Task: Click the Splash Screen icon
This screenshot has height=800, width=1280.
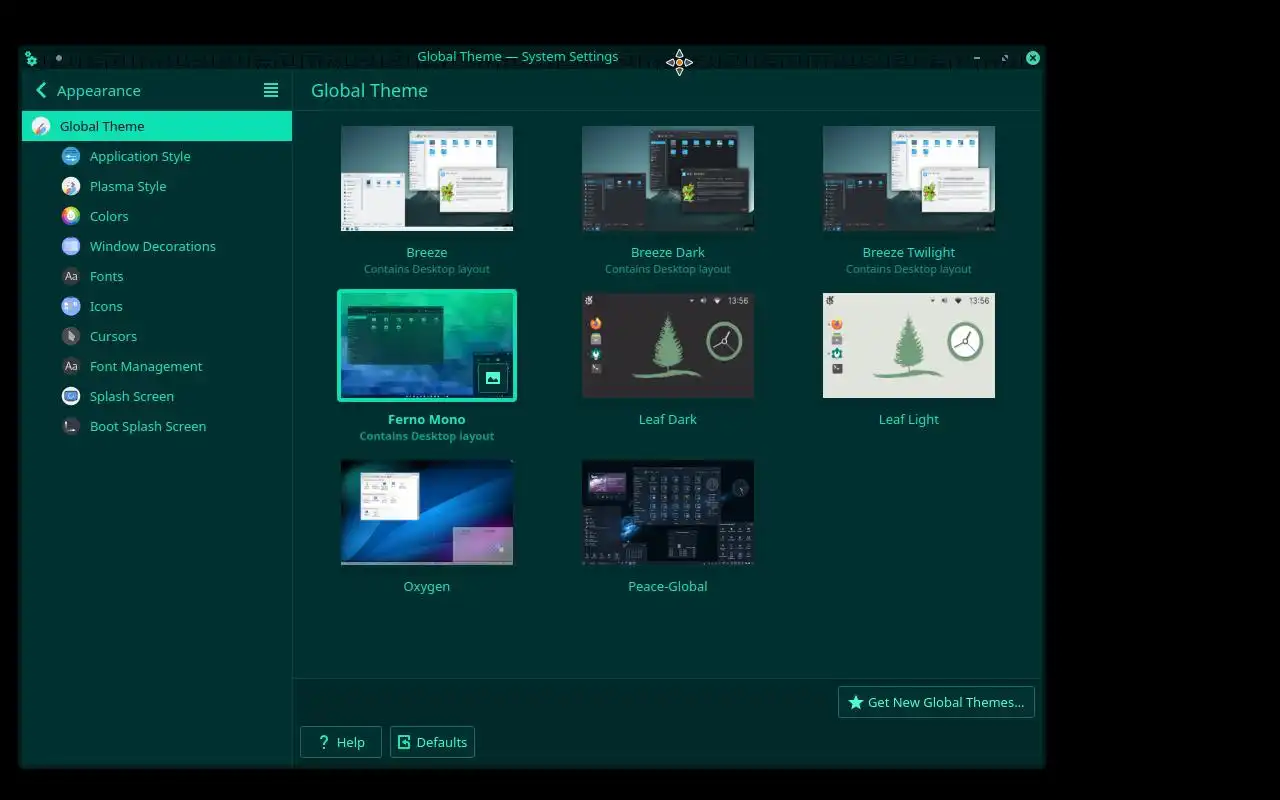Action: (x=71, y=396)
